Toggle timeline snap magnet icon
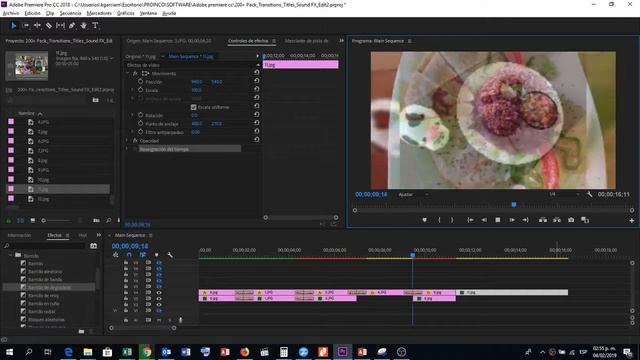The width and height of the screenshot is (640, 360). coord(129,255)
